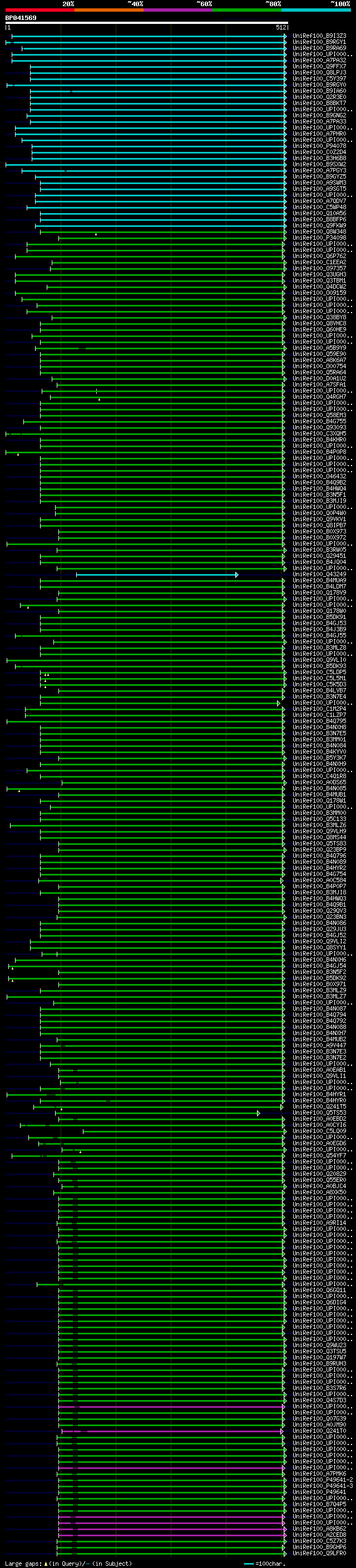The height and width of the screenshot is (1568, 356).
Task: Click label UniRef100_A7PA32
Action: [319, 60]
